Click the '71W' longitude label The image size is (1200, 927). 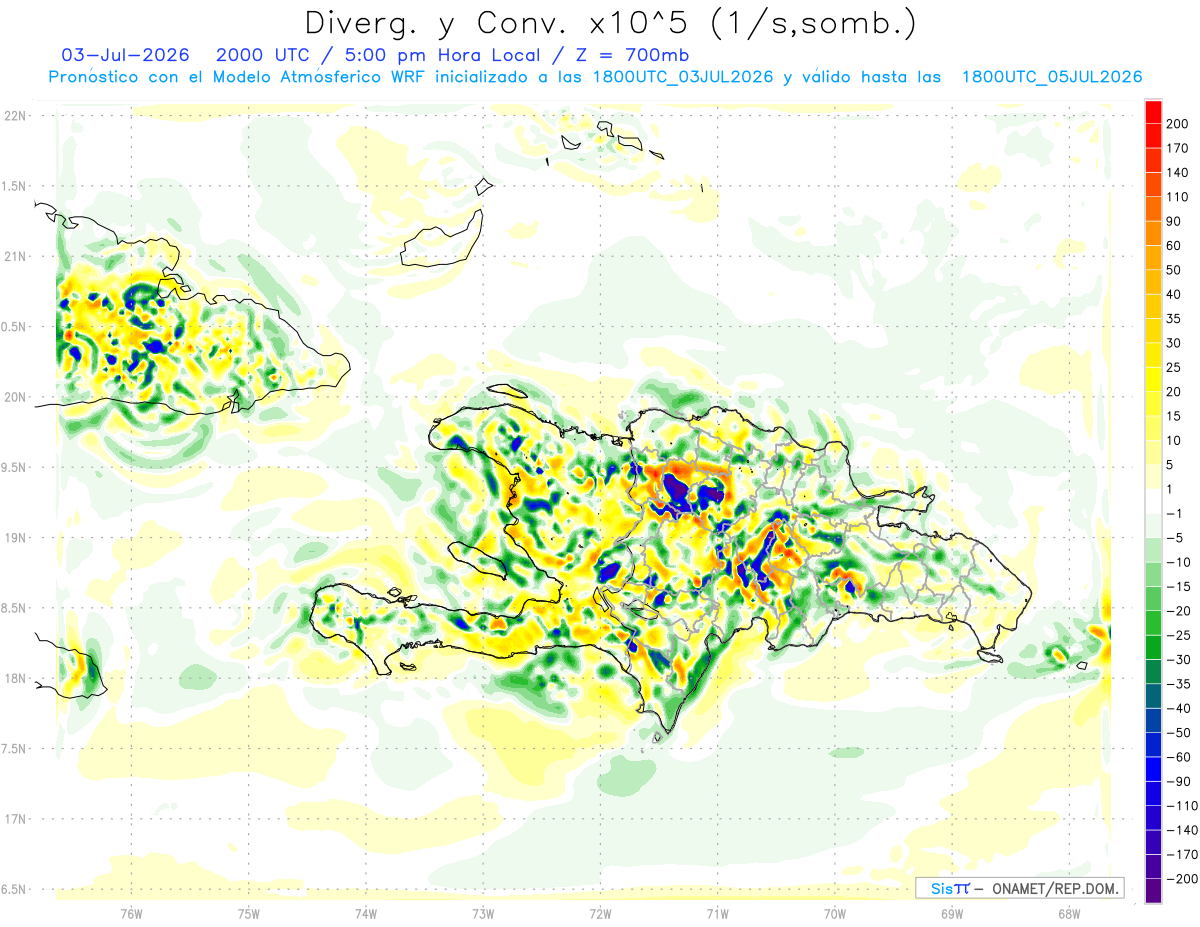[x=717, y=913]
